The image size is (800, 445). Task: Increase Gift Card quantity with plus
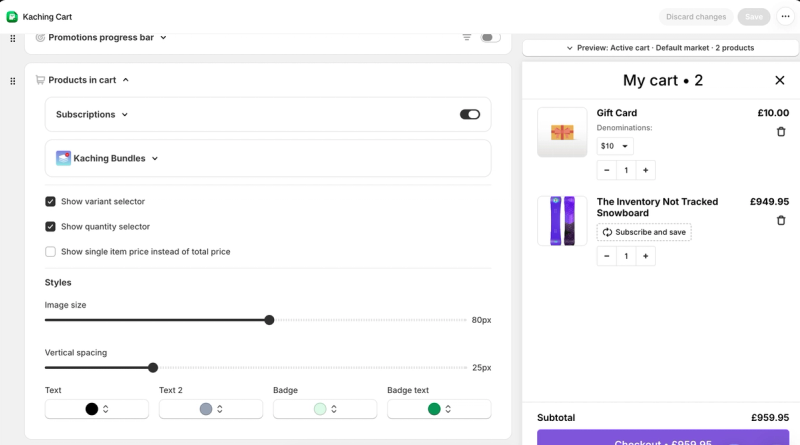tap(645, 170)
